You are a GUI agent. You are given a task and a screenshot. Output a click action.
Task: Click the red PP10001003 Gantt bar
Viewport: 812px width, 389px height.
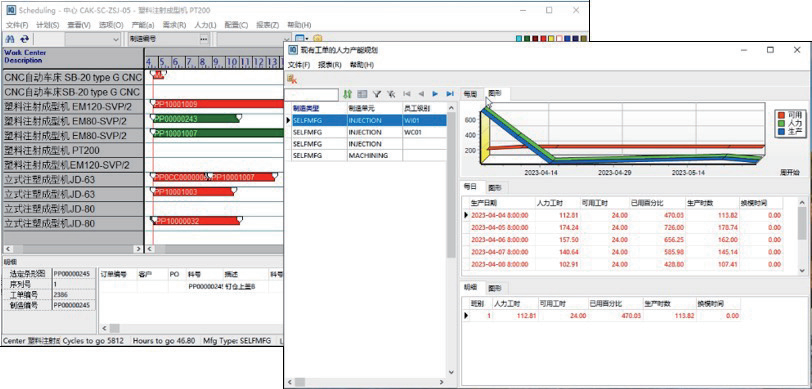[x=193, y=192]
